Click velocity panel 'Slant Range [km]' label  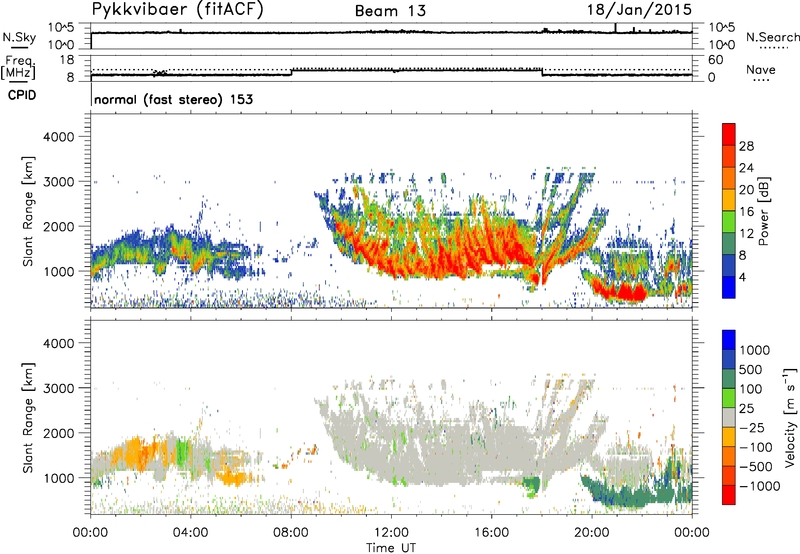pos(28,417)
